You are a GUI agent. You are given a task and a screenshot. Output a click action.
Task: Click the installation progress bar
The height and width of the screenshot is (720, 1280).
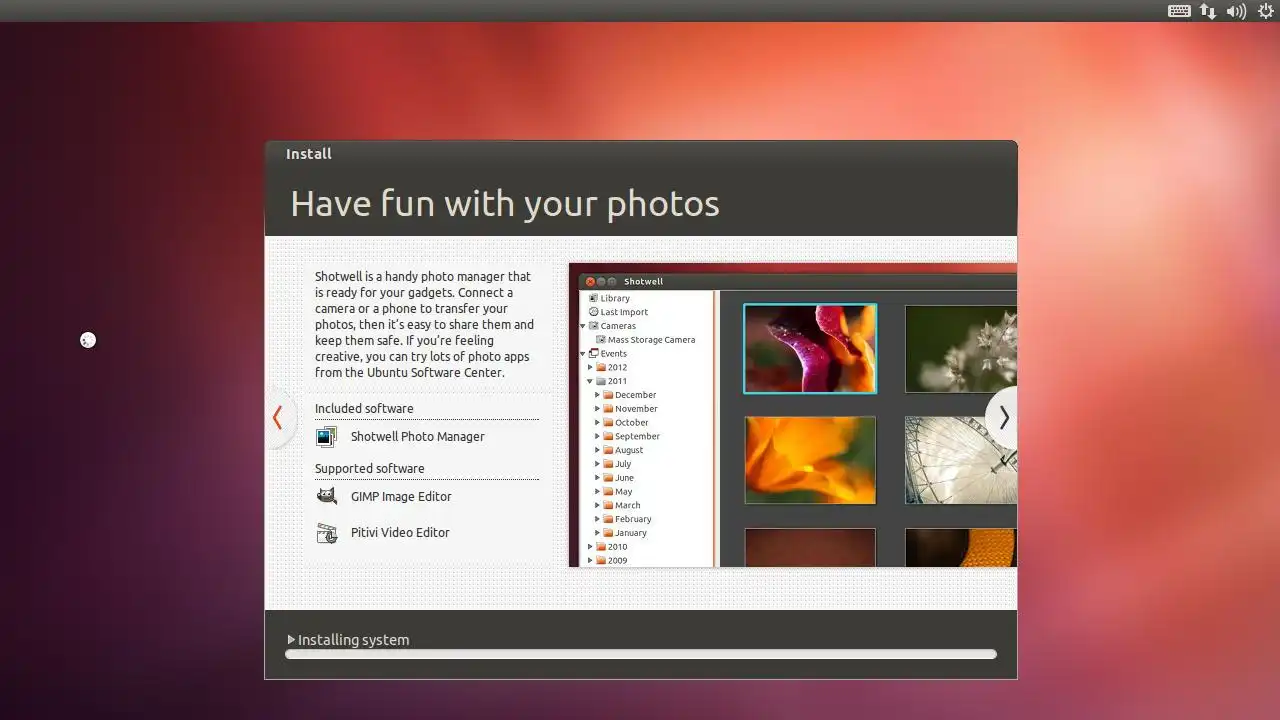[x=641, y=654]
